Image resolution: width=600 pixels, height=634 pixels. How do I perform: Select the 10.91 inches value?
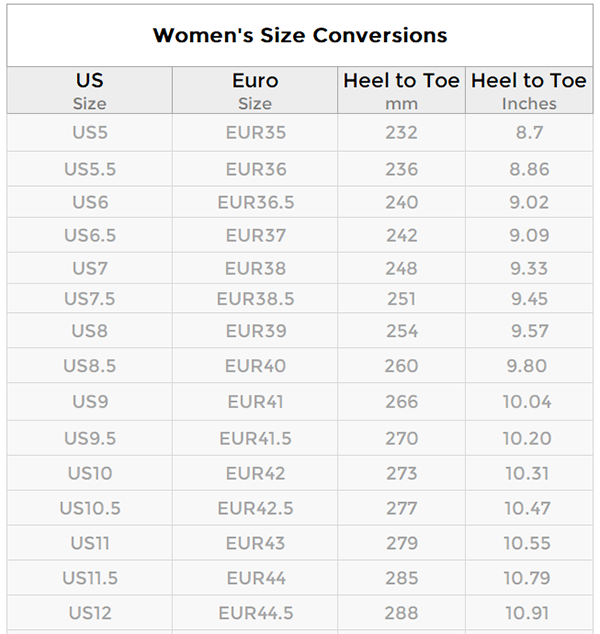pyautogui.click(x=529, y=612)
